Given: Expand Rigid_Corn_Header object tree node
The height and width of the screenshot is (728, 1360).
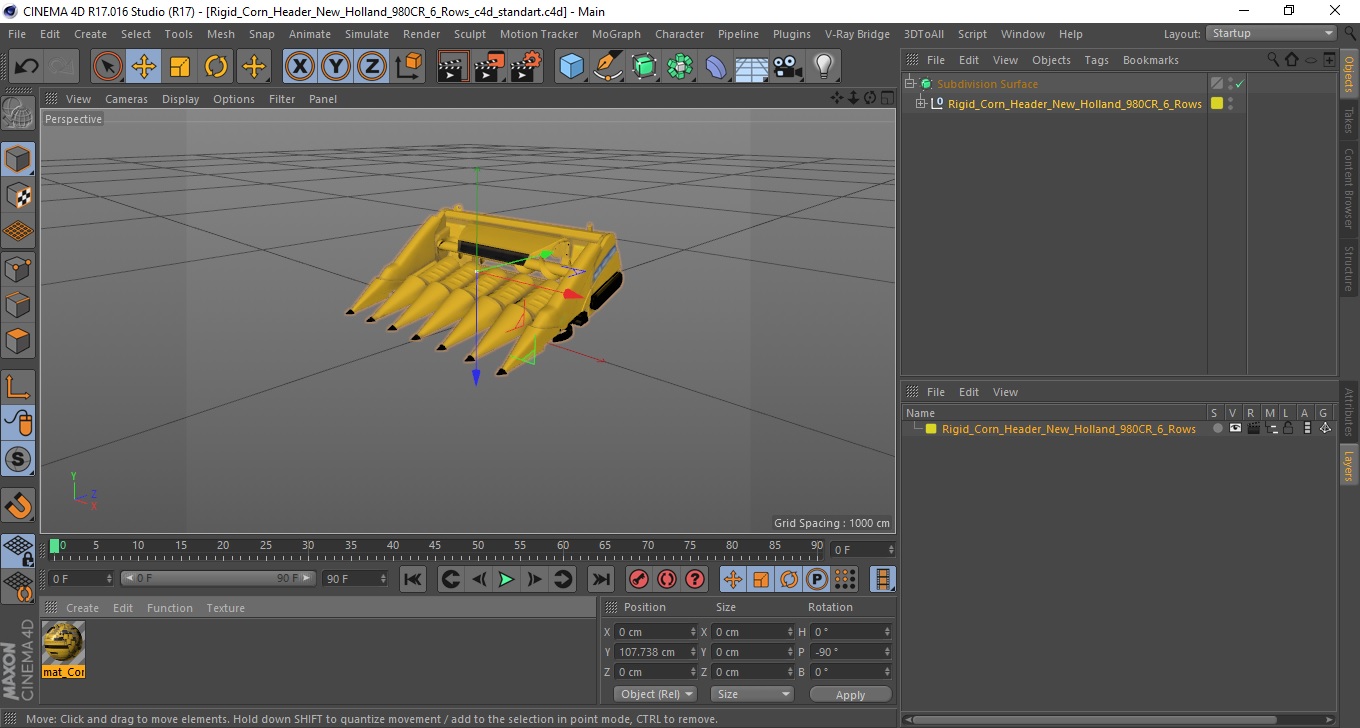Looking at the screenshot, I should [x=921, y=103].
